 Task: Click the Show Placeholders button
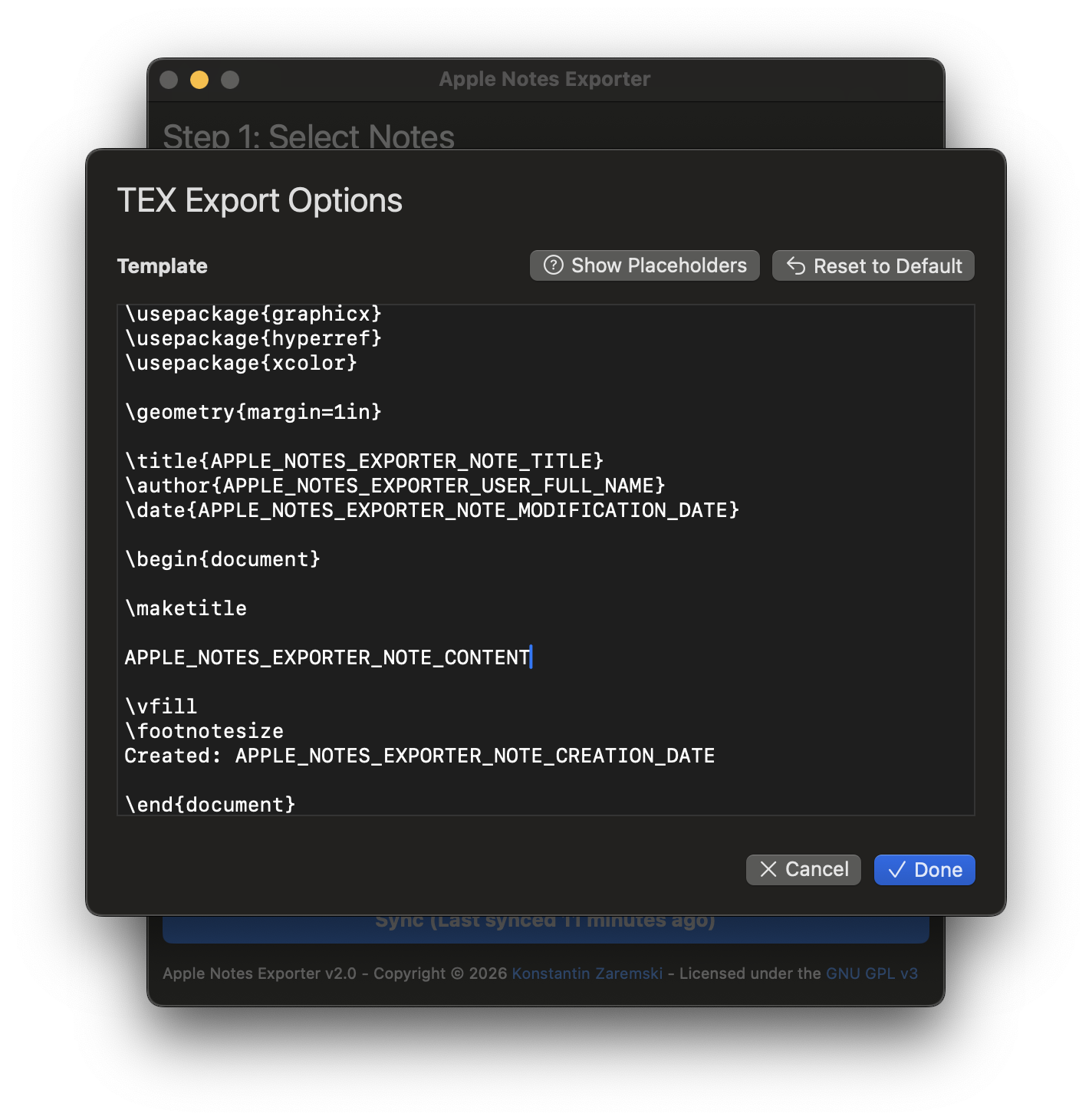click(x=644, y=265)
